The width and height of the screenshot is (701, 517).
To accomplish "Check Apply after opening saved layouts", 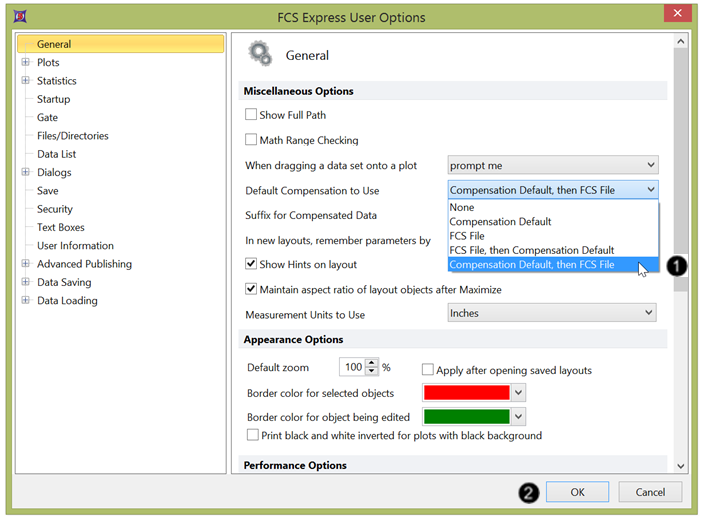I will [x=427, y=369].
